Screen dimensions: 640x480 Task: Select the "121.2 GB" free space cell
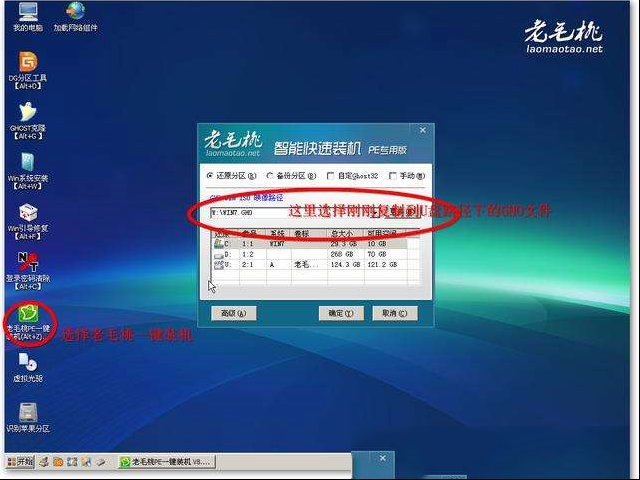pyautogui.click(x=382, y=264)
